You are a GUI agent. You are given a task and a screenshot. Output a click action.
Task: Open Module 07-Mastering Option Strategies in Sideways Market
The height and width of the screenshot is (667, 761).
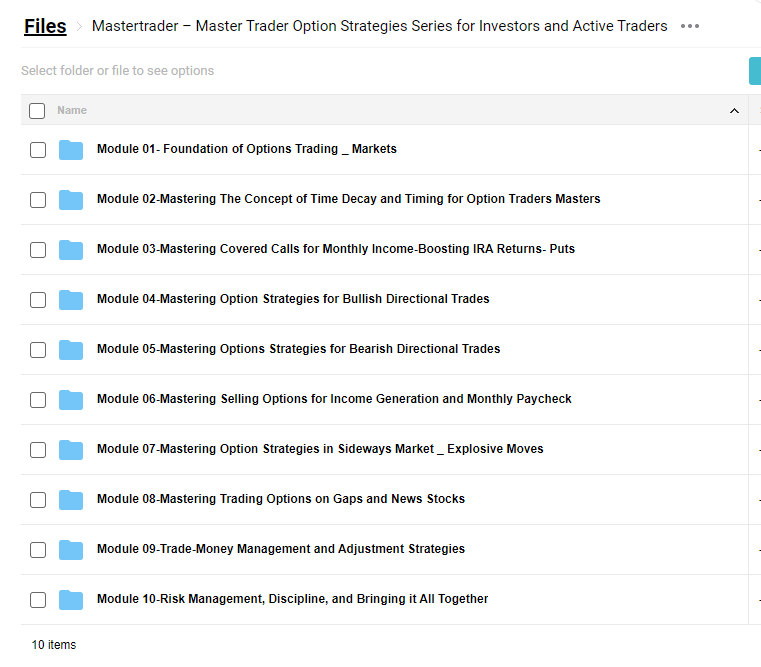320,449
